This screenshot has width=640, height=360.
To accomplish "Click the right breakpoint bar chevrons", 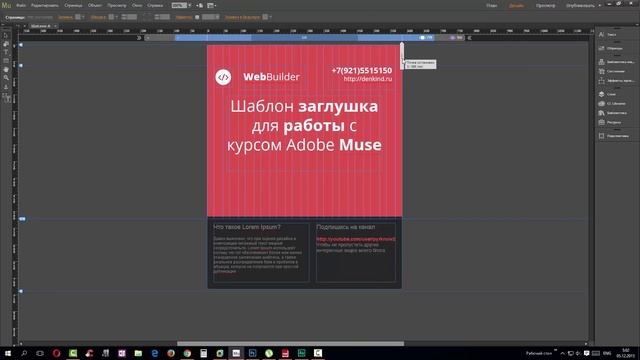I will pos(469,38).
